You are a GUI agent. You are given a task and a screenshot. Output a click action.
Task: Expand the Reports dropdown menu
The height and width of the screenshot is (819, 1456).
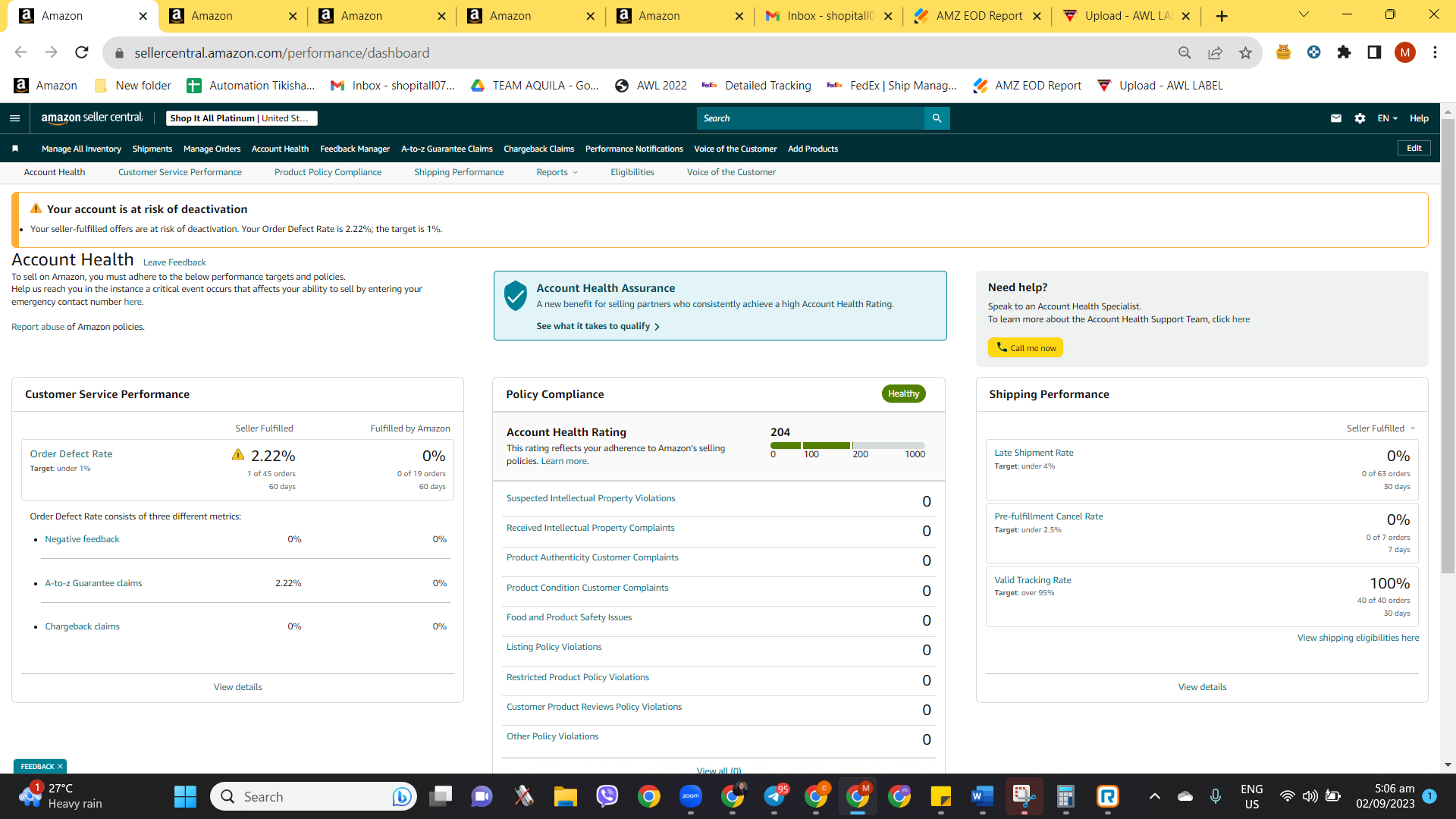(557, 172)
